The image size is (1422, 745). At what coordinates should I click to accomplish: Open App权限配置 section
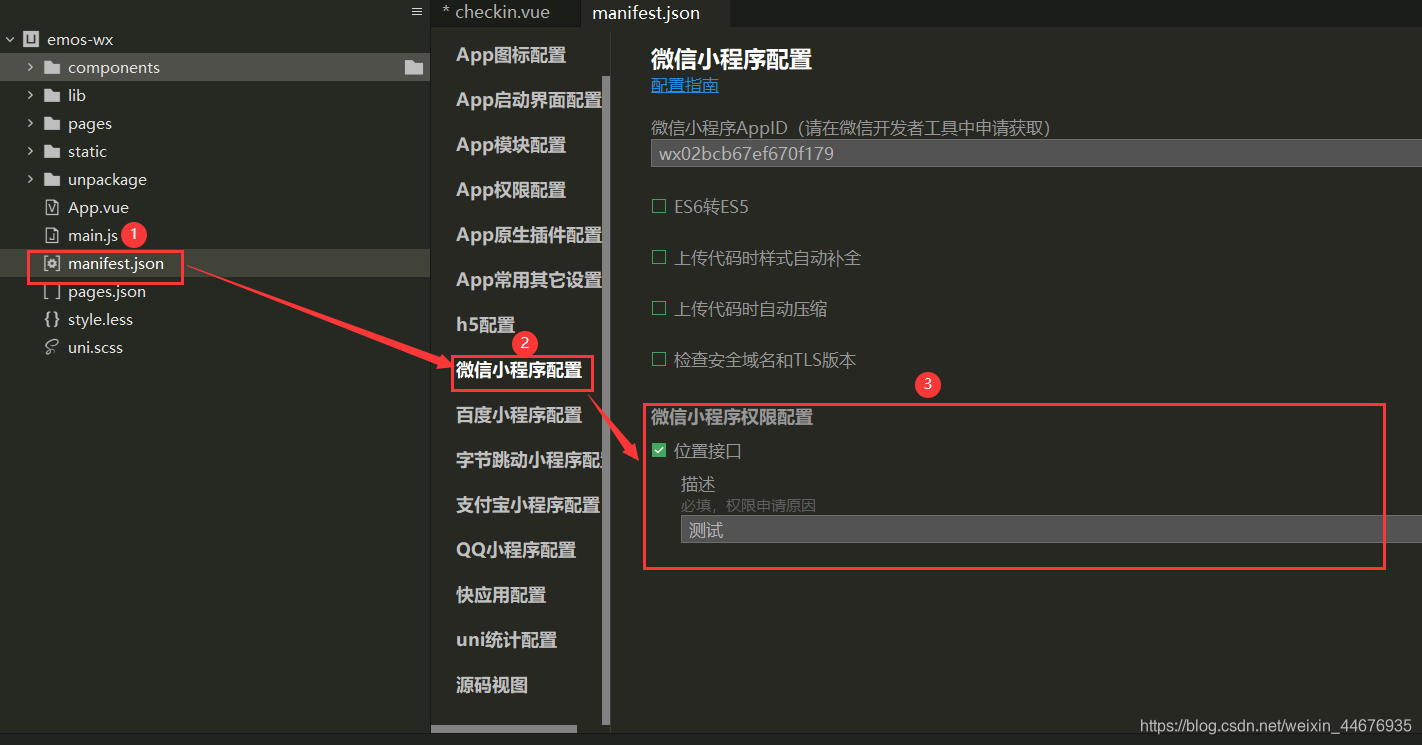tap(511, 190)
